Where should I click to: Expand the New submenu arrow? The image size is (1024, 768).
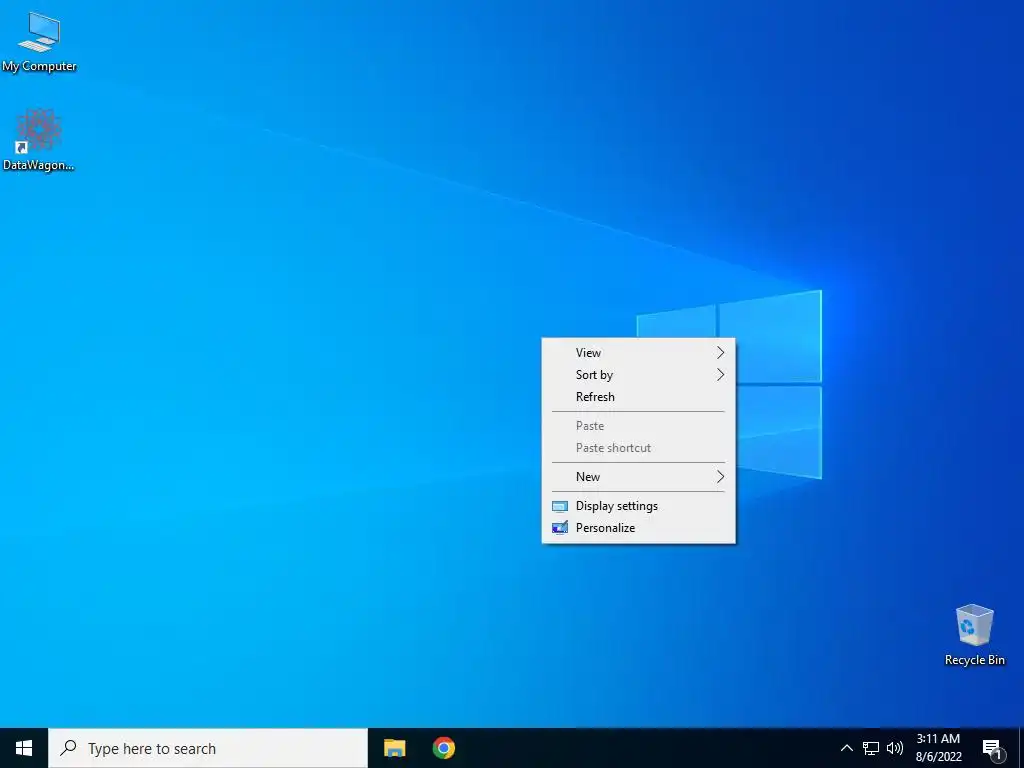(720, 477)
